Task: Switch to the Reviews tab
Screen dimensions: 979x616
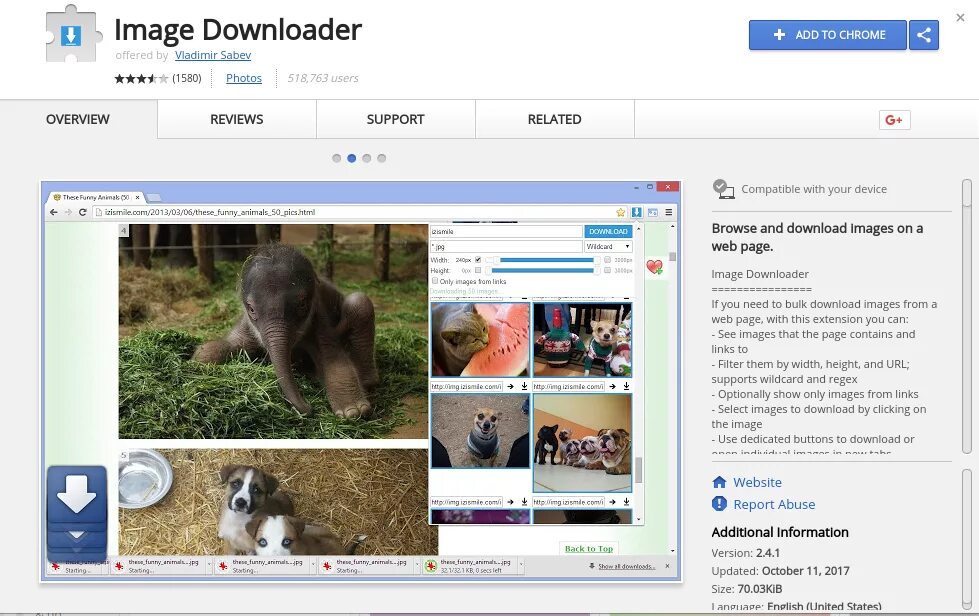Action: 237,119
